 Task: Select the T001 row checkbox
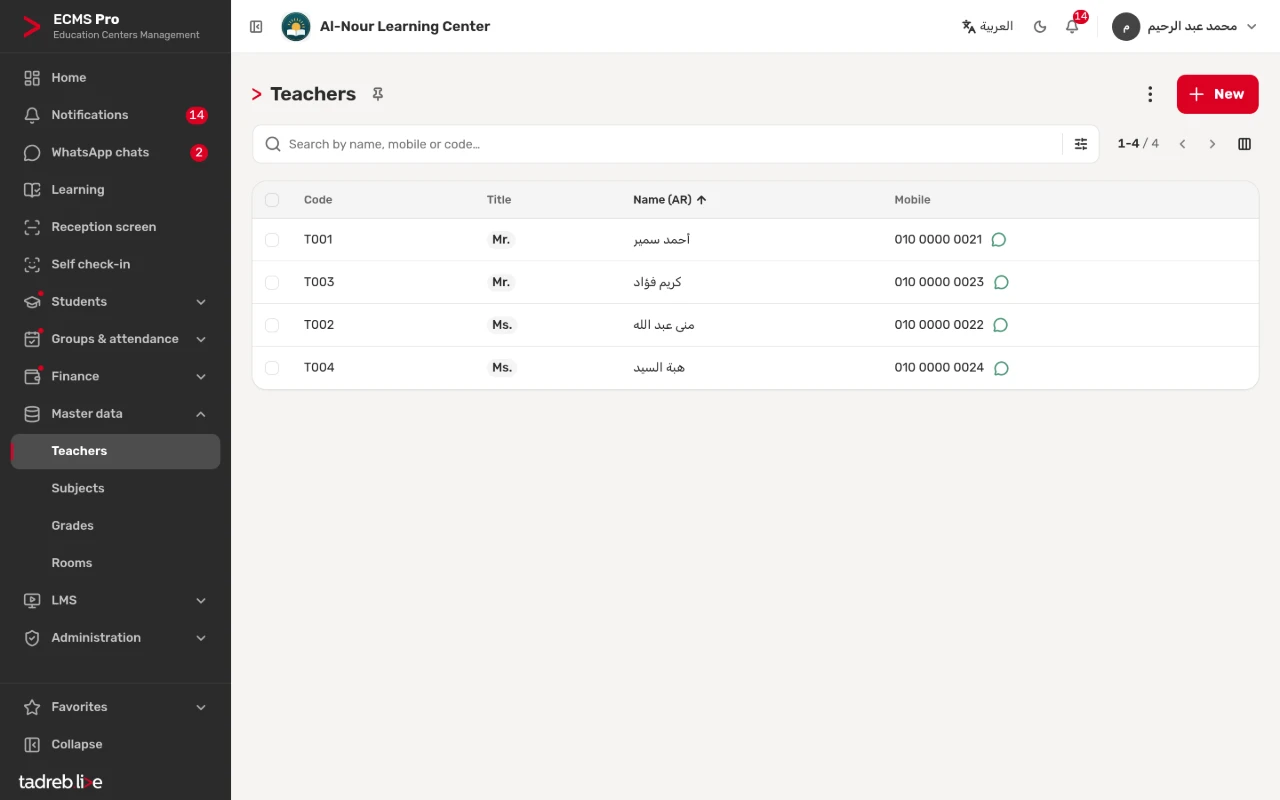tap(272, 240)
